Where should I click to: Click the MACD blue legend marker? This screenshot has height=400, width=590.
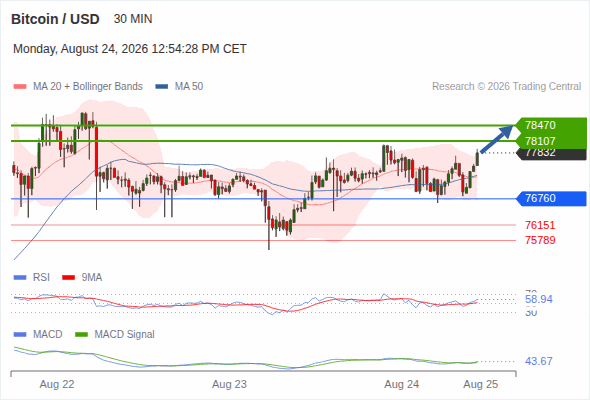tap(20, 335)
